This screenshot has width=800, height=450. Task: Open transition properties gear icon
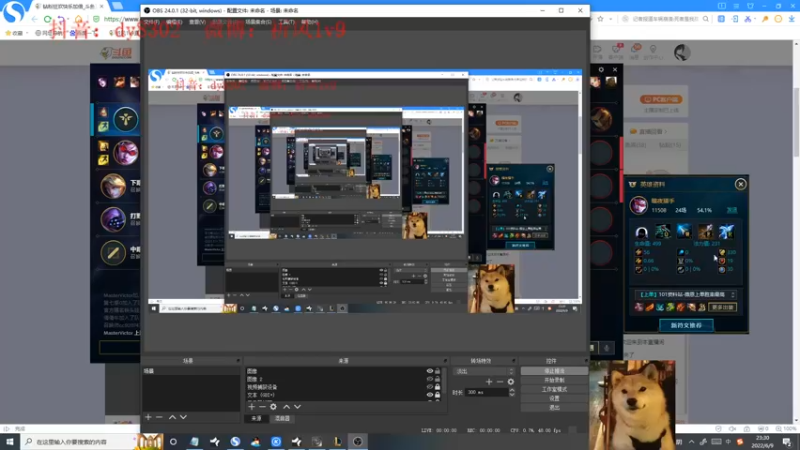(x=511, y=382)
